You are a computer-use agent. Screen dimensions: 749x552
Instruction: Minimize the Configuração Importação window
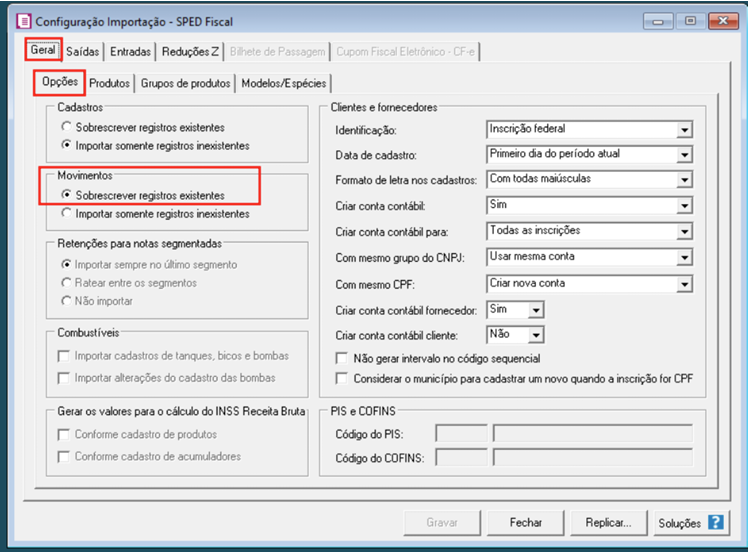click(659, 19)
